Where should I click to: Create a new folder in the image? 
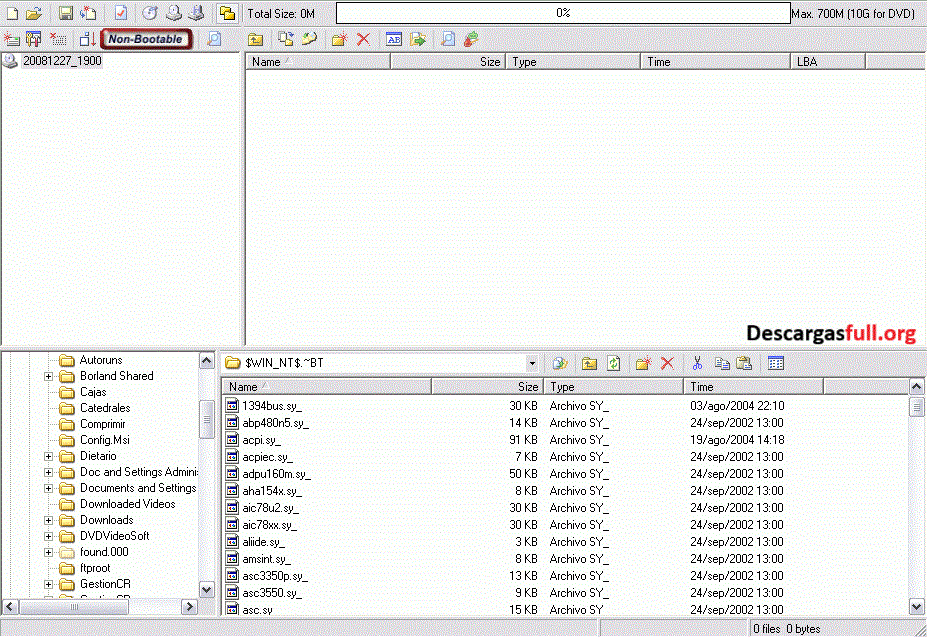tap(338, 39)
